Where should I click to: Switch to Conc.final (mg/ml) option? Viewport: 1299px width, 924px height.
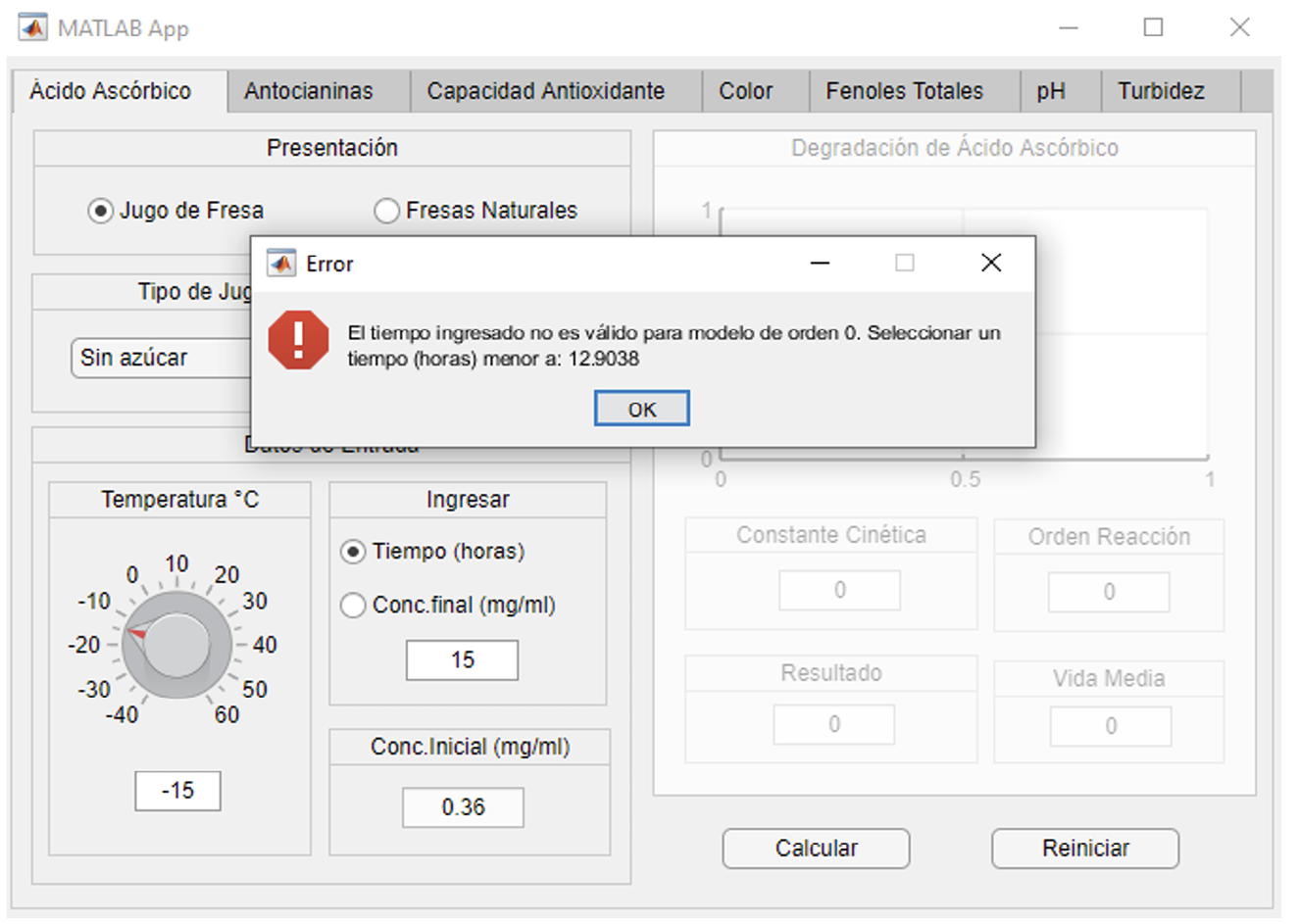coord(353,606)
